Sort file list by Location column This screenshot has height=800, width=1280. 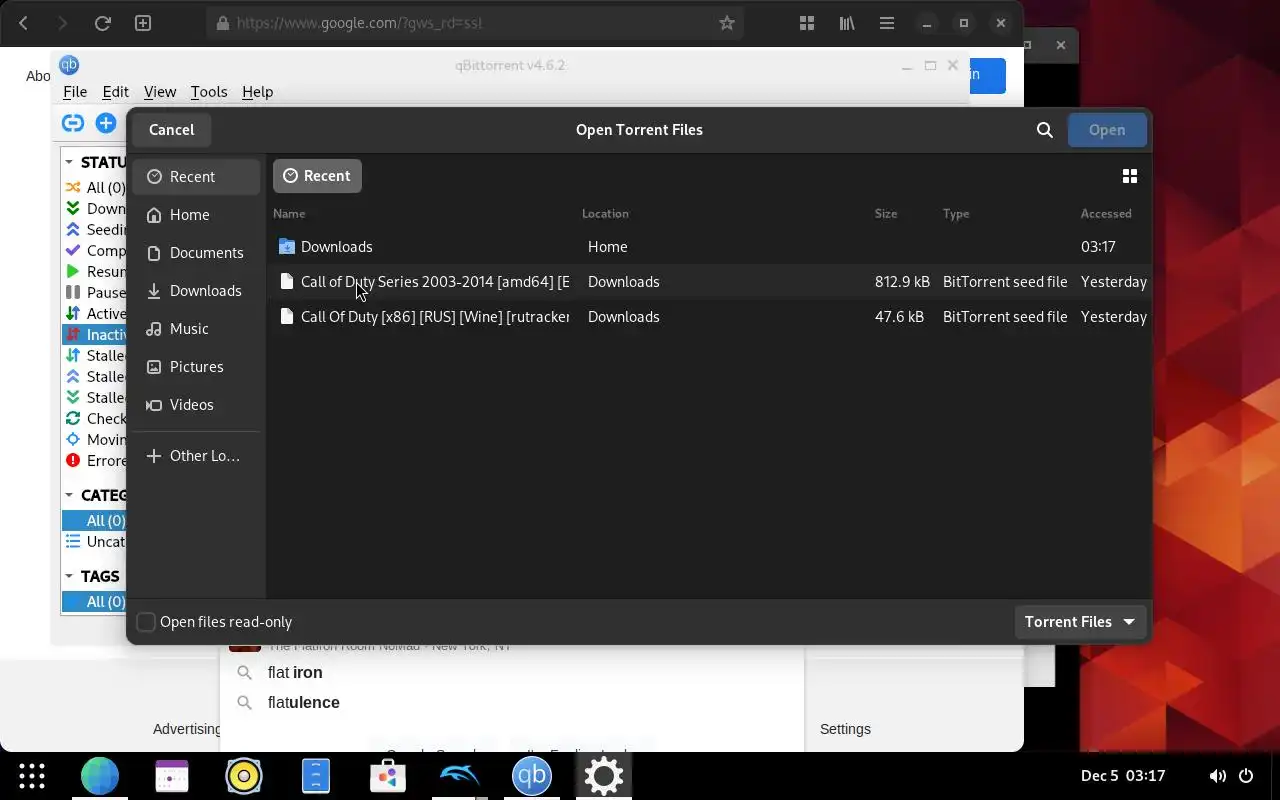click(605, 214)
